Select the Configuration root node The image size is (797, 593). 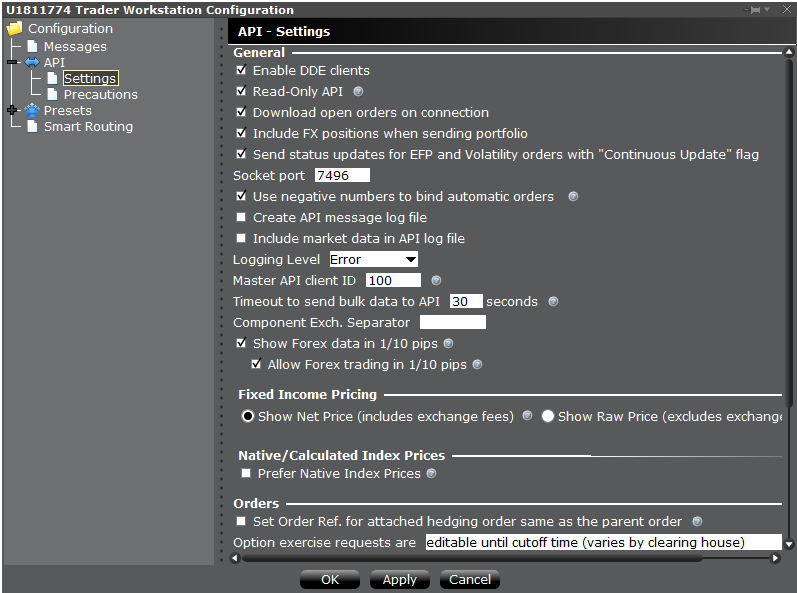70,28
